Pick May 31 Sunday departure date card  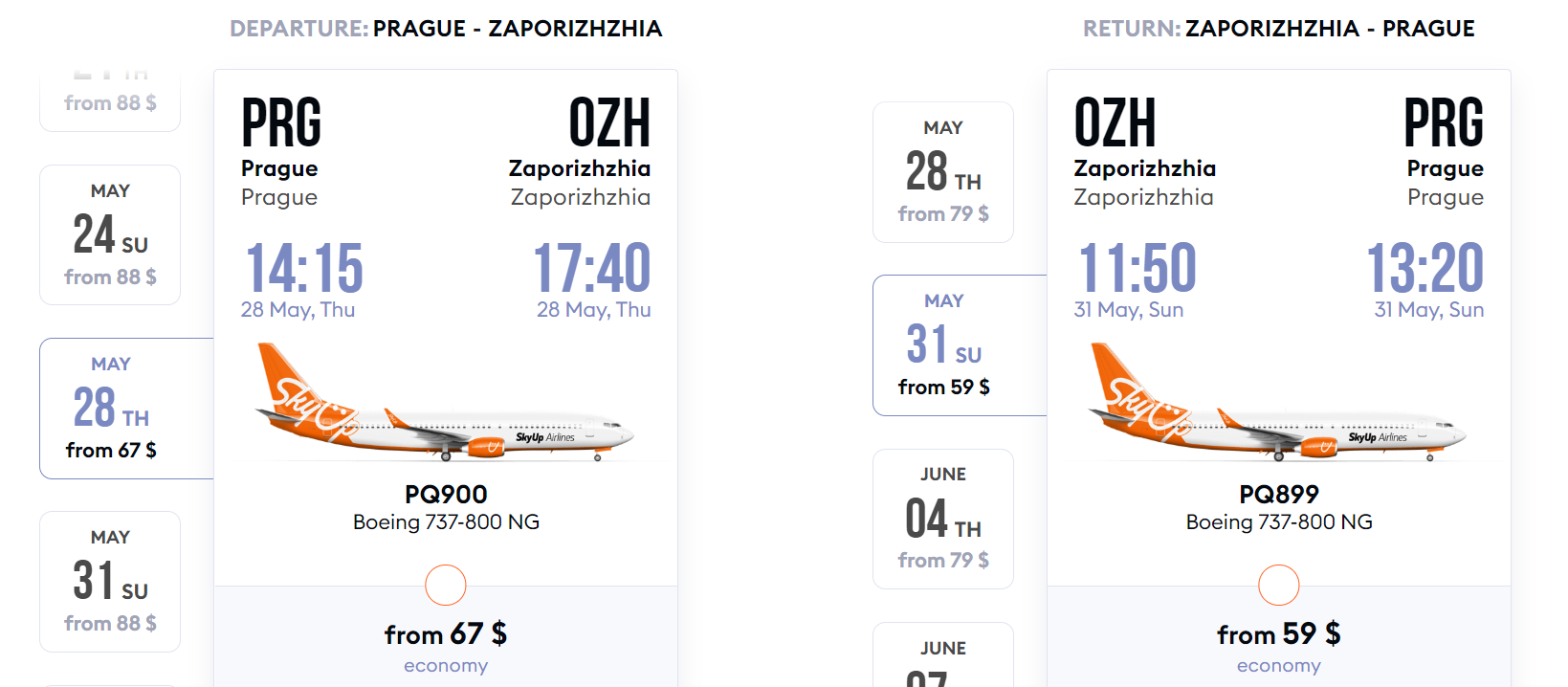[x=110, y=581]
